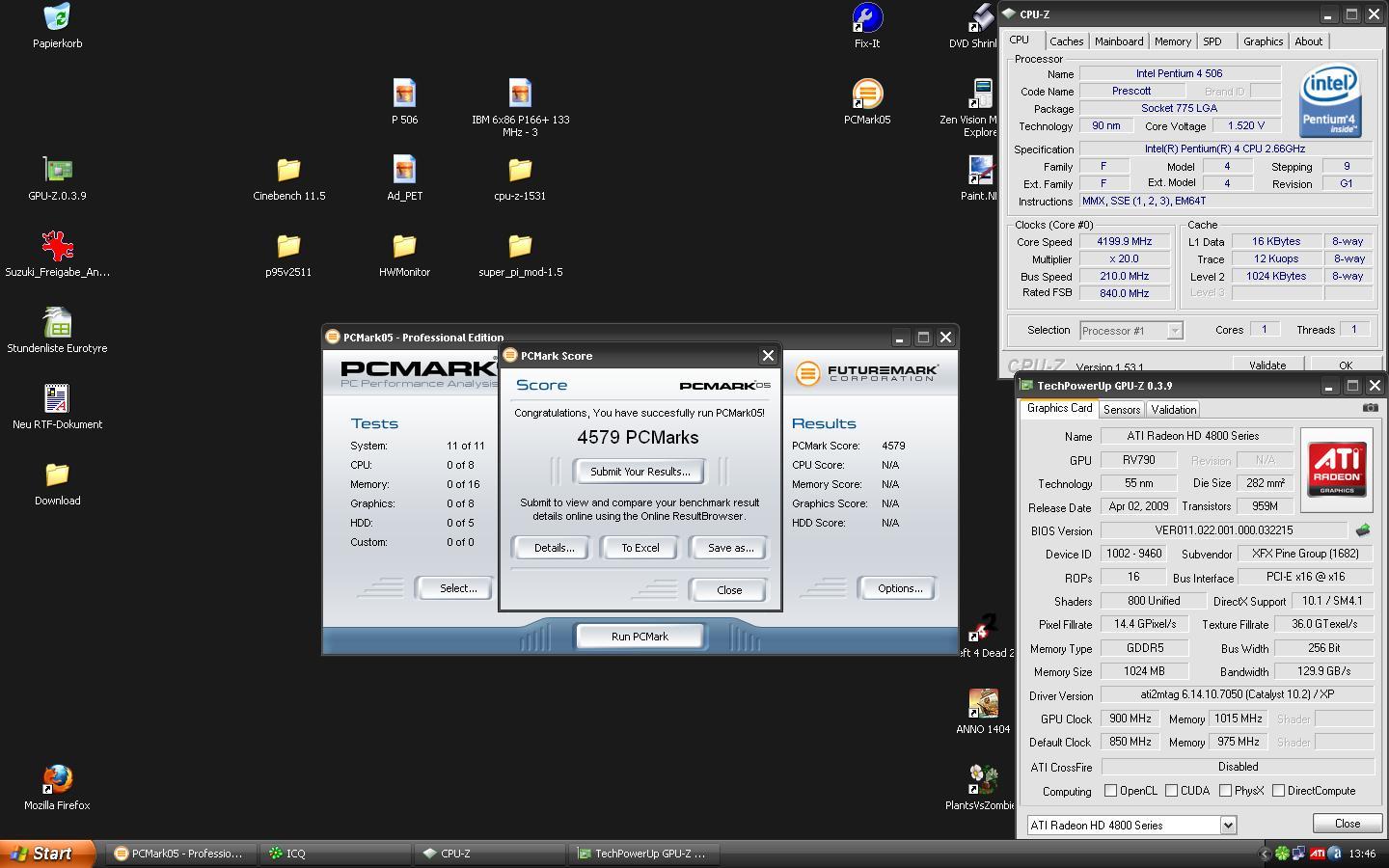The image size is (1389, 868).
Task: Open the Download folder icon
Action: click(x=57, y=482)
